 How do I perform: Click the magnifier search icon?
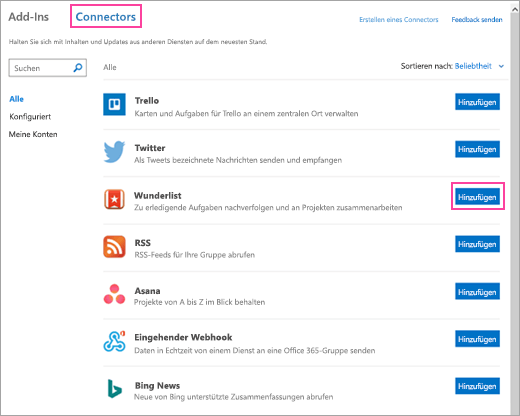(x=78, y=68)
